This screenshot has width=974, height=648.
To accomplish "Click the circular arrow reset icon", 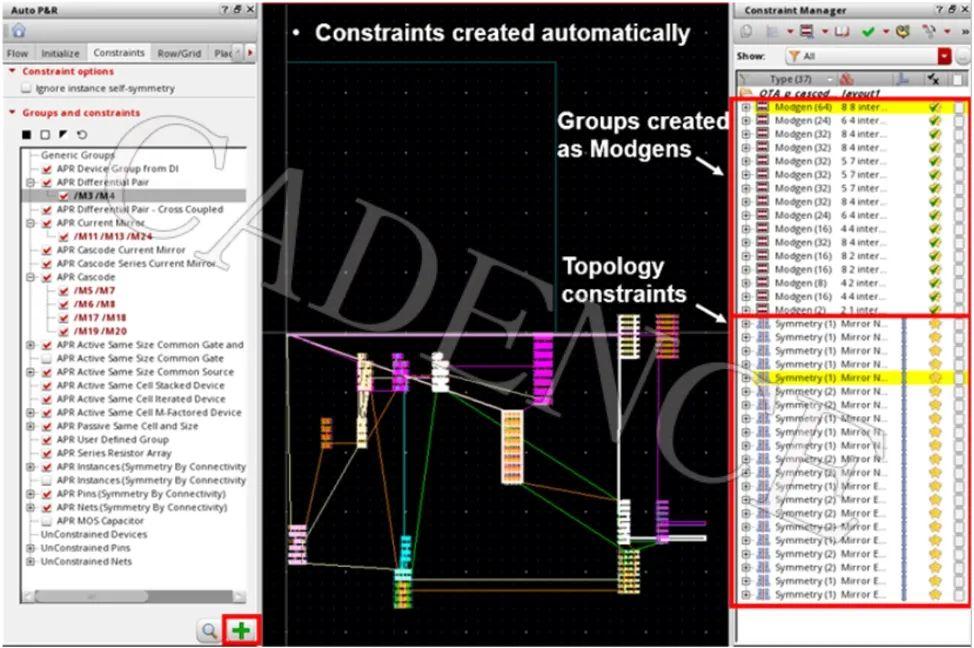I will pos(81,134).
